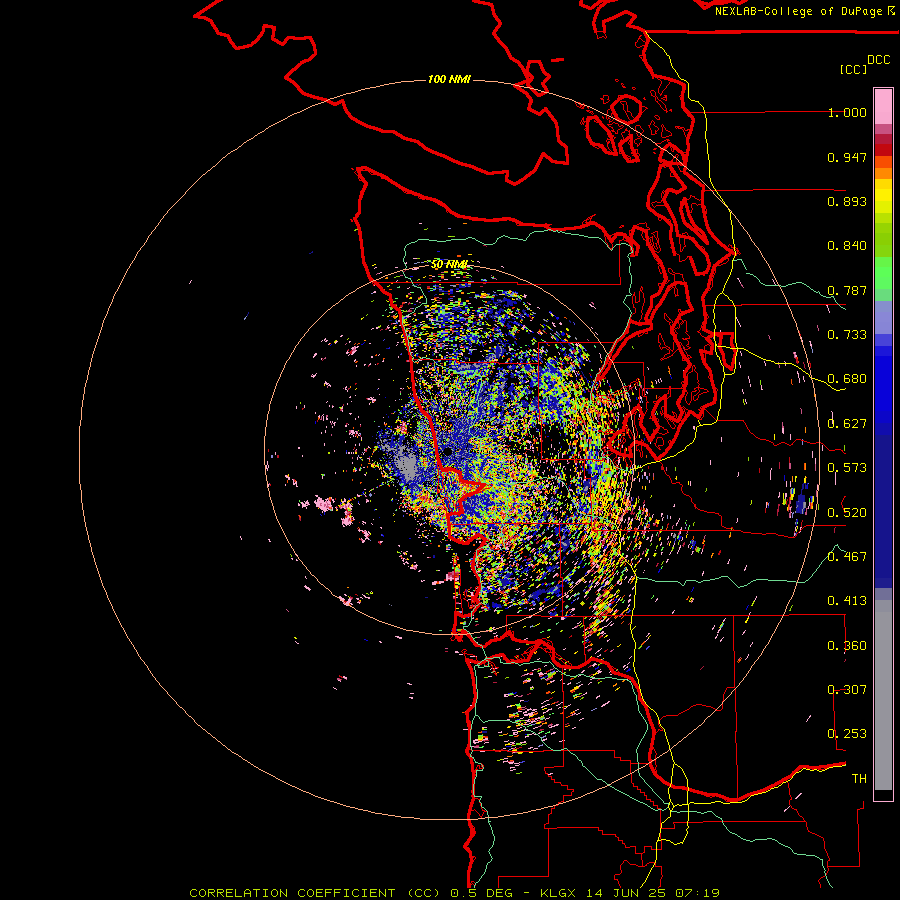
Task: Select the 0.627 legend value
Action: [x=847, y=424]
